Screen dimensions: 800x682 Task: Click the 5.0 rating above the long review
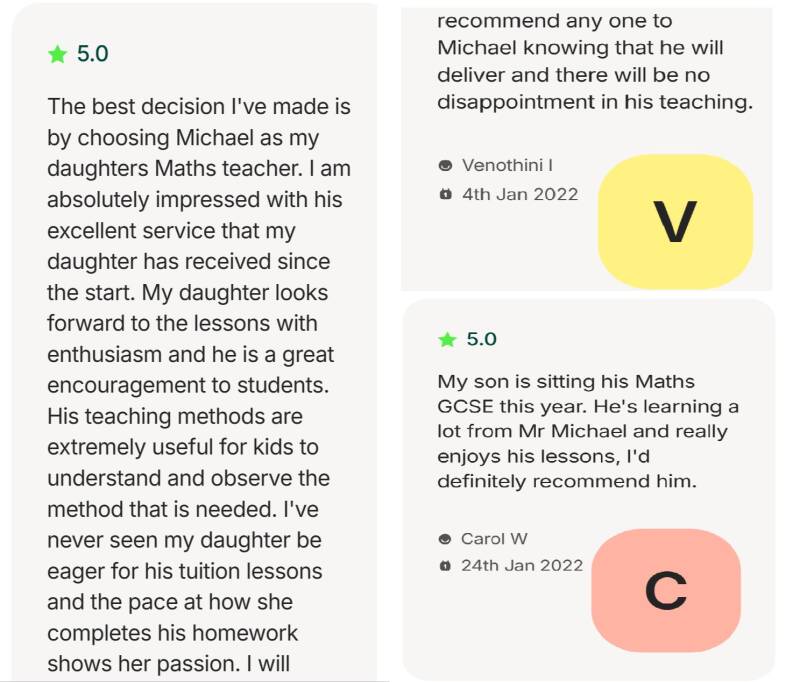[x=92, y=55]
